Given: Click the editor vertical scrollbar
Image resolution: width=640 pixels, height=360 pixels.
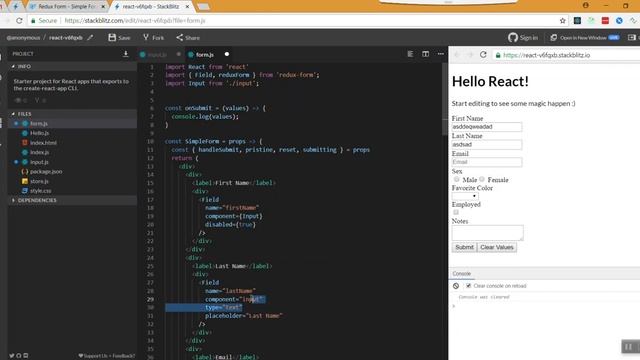Looking at the screenshot, I should (444, 100).
